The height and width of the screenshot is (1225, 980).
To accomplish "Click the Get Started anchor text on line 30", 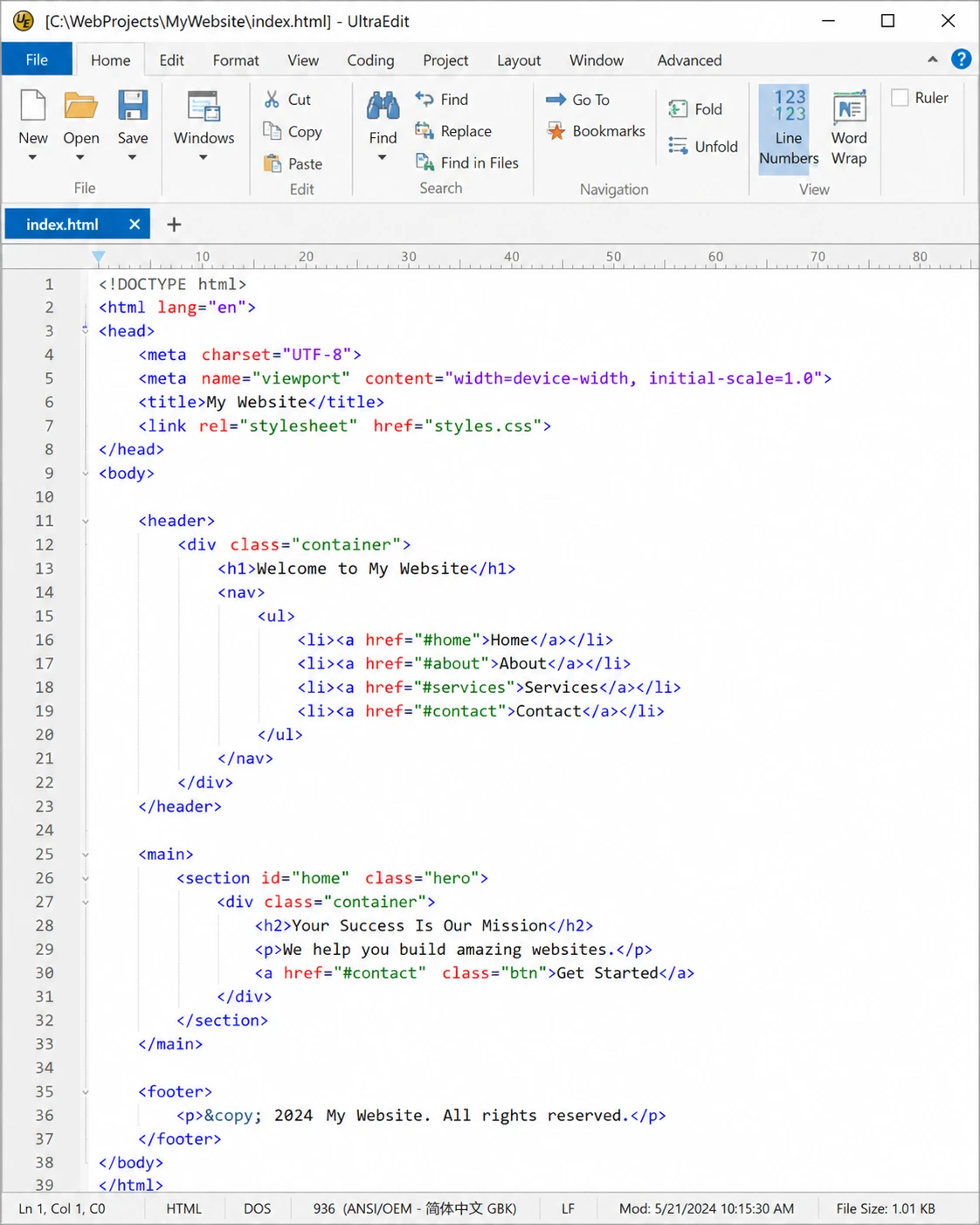I will pyautogui.click(x=607, y=973).
